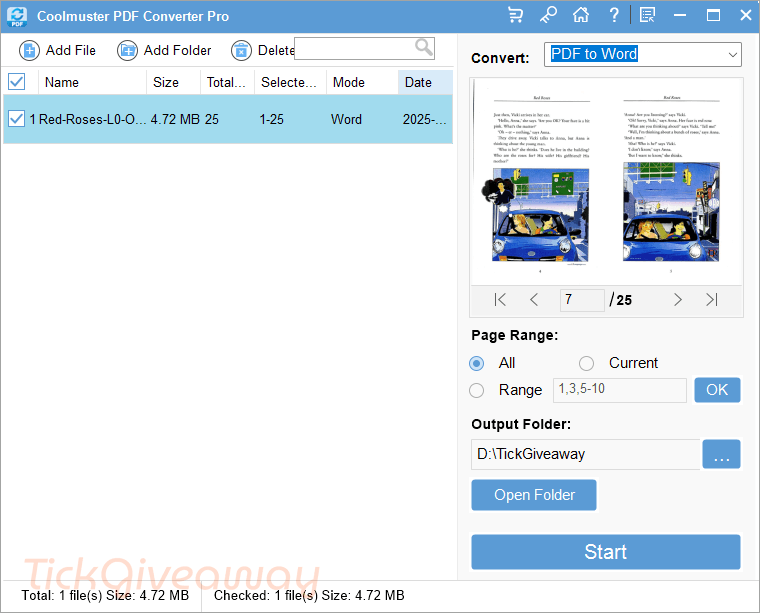Click the Add File label
The height and width of the screenshot is (613, 760).
(71, 50)
